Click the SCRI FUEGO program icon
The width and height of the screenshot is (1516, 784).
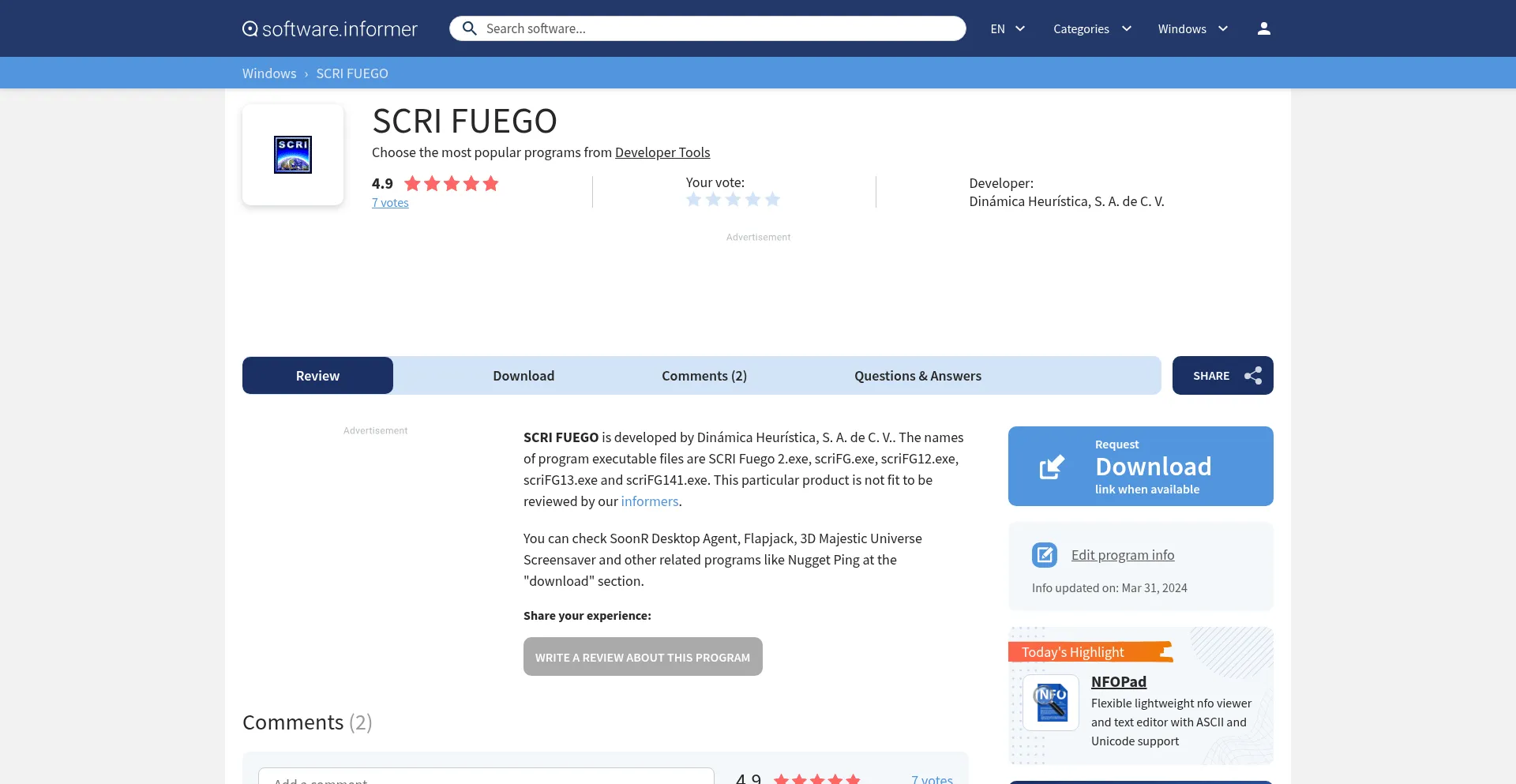[x=293, y=155]
